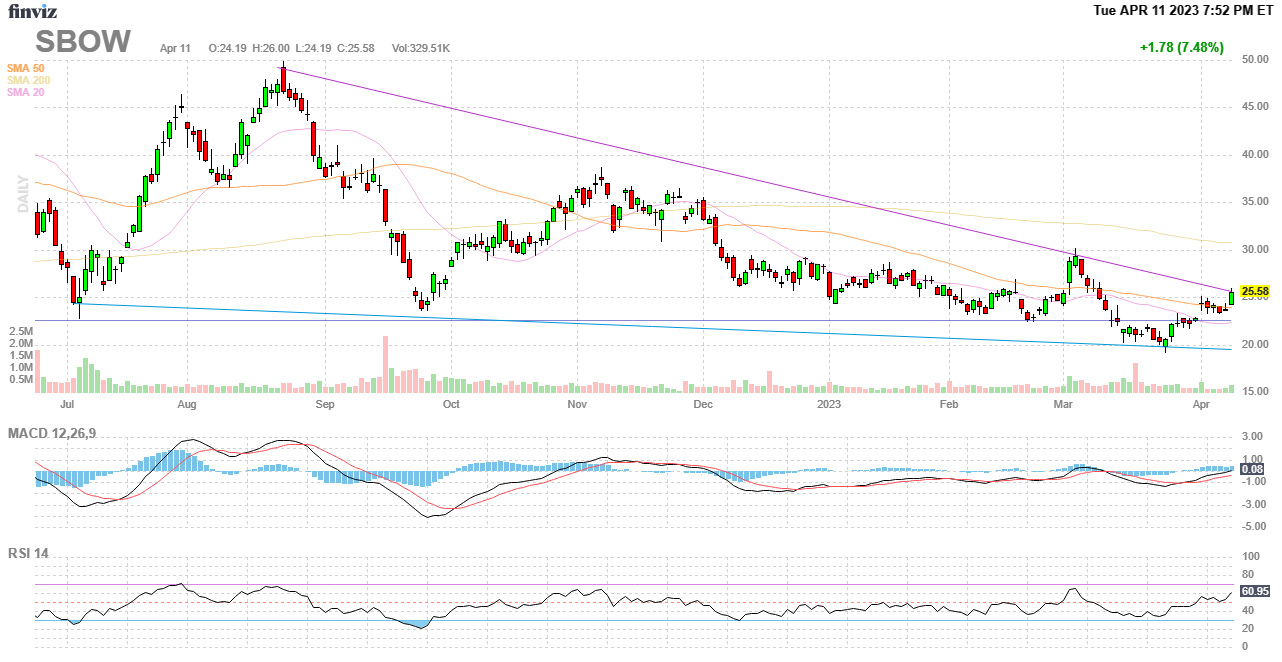Image resolution: width=1282 pixels, height=662 pixels.
Task: Click the yellow 25.58 price tag
Action: [1254, 292]
